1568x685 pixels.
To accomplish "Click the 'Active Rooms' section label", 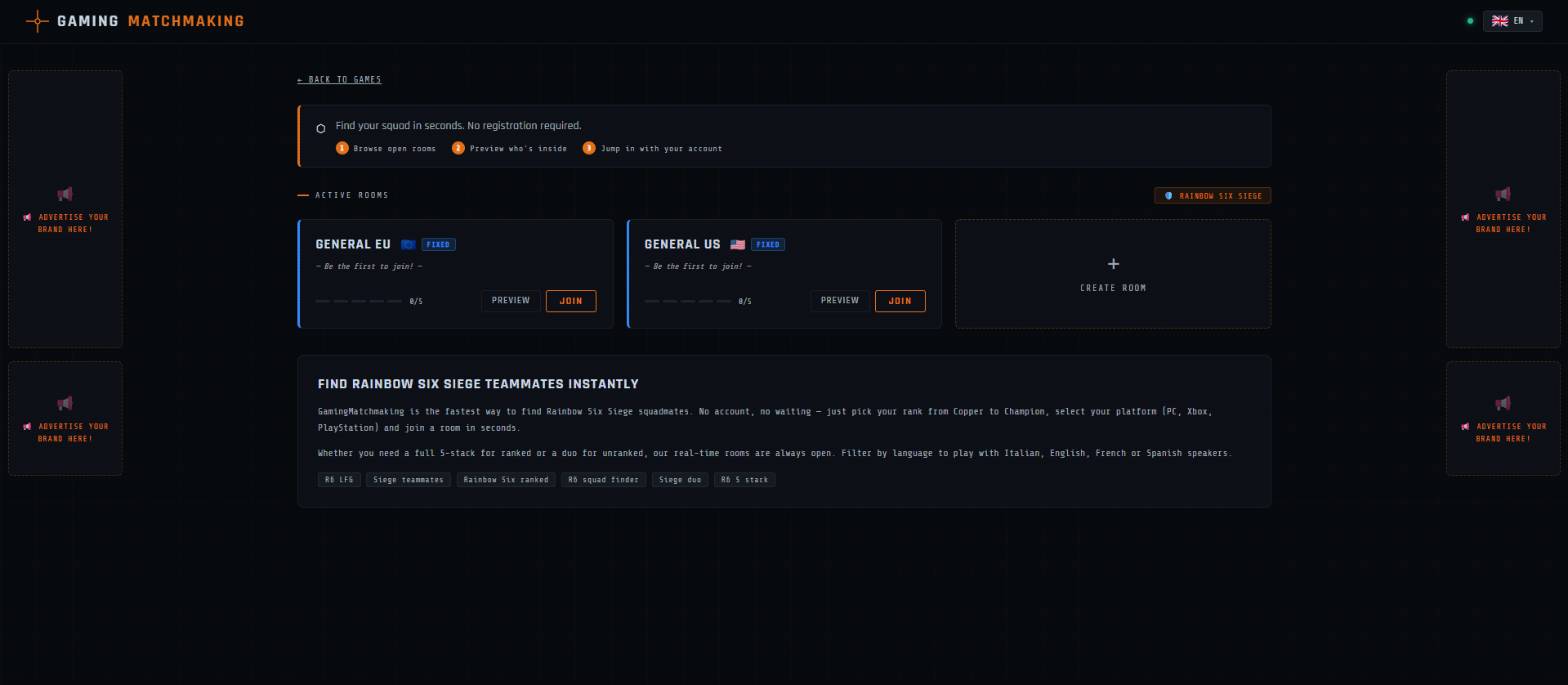I will [x=352, y=195].
